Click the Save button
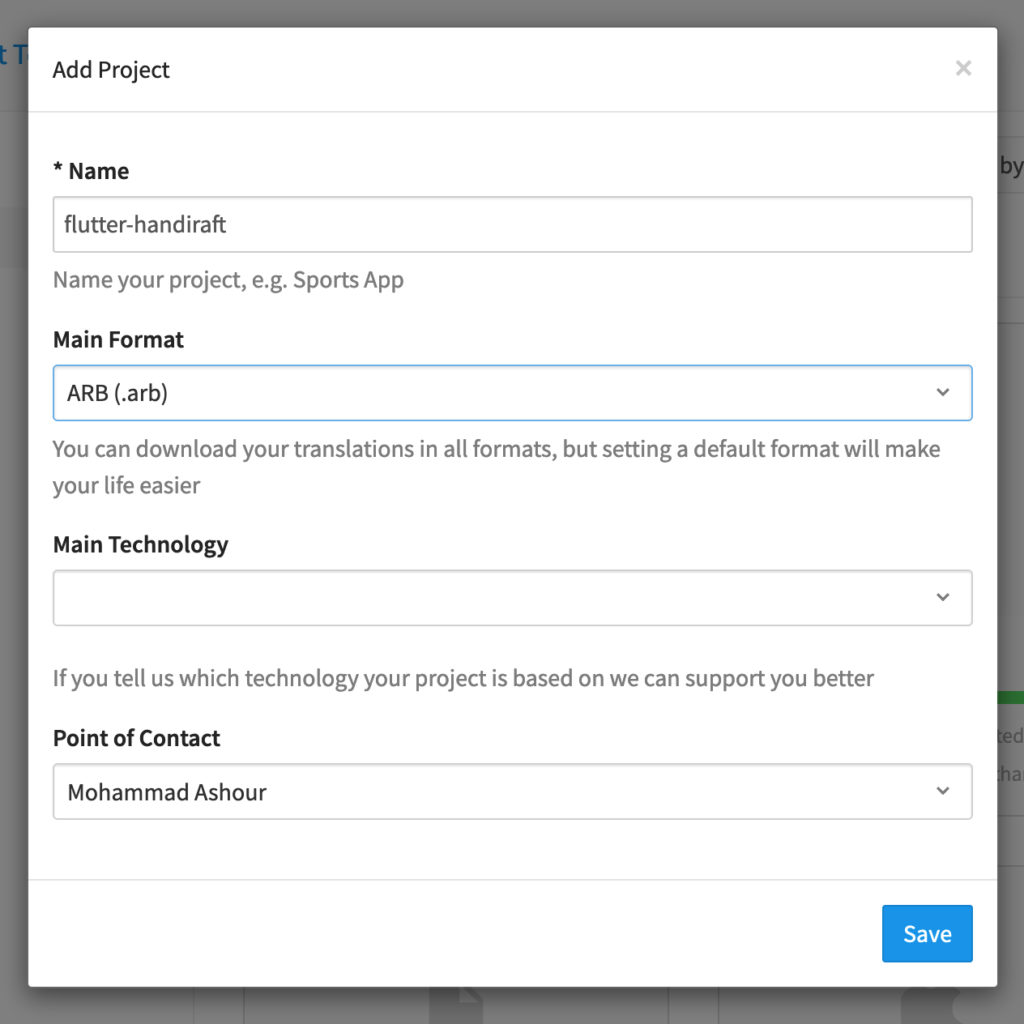Image resolution: width=1024 pixels, height=1024 pixels. pos(927,933)
